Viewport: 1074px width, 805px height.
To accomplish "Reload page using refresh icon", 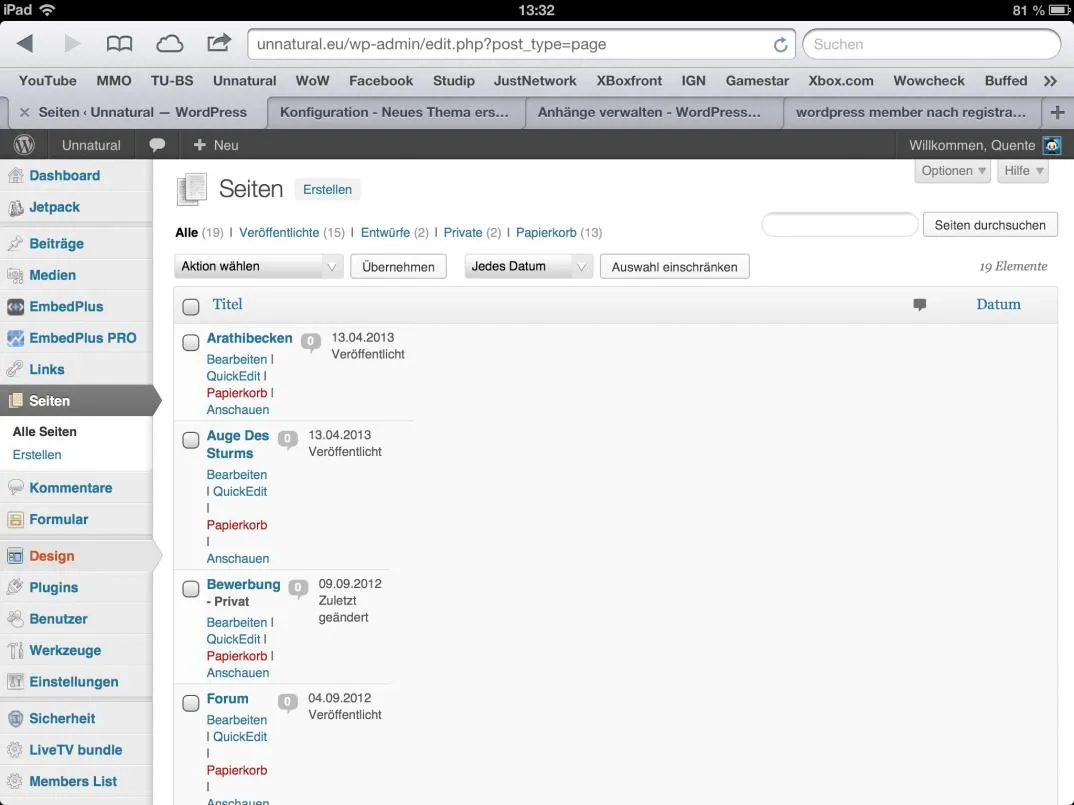I will pyautogui.click(x=780, y=45).
